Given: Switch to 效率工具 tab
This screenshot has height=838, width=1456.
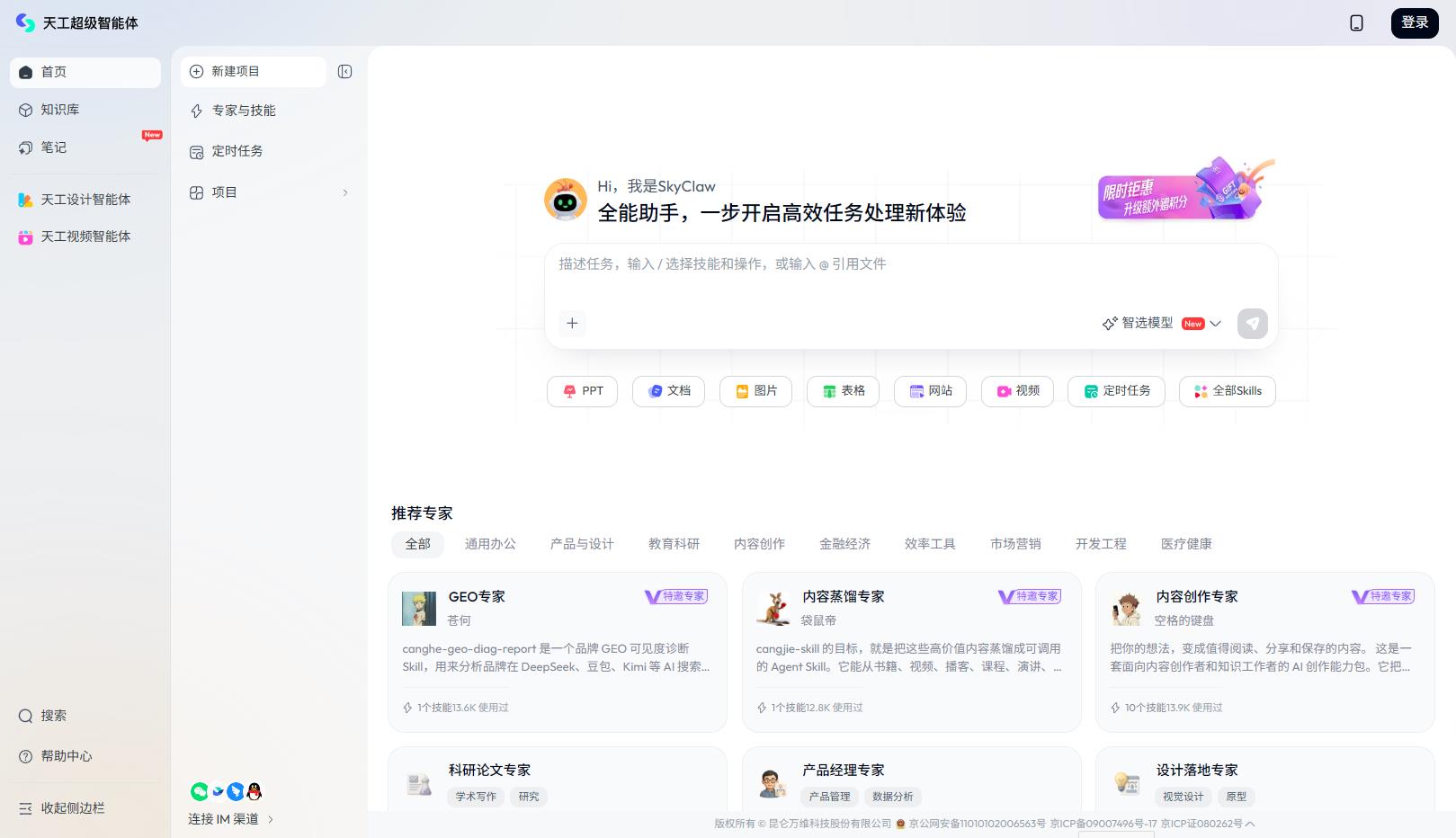Looking at the screenshot, I should [930, 544].
